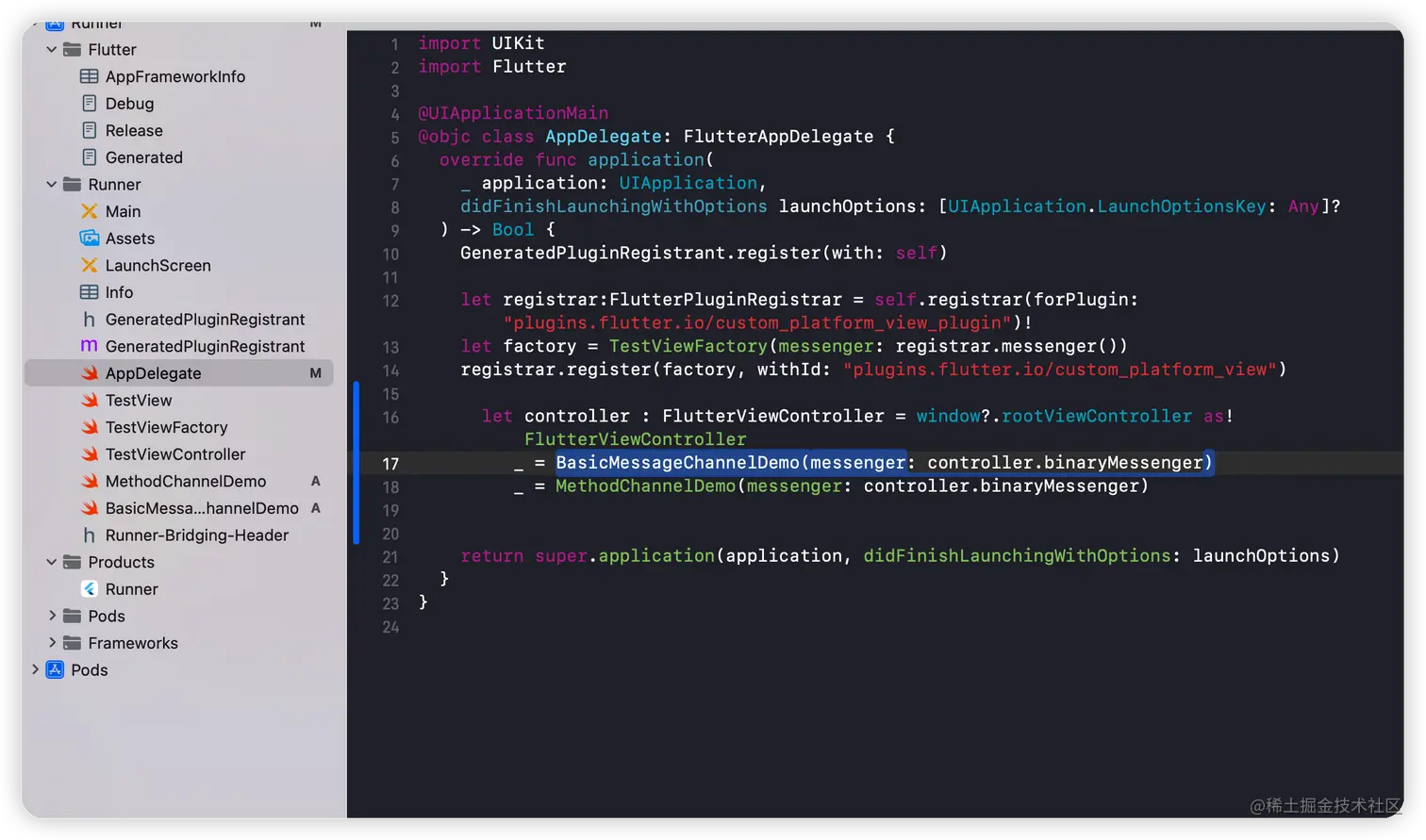Click the Swift icon beside TestViewFactory
Viewport: 1426px width, 840px height.
[90, 427]
